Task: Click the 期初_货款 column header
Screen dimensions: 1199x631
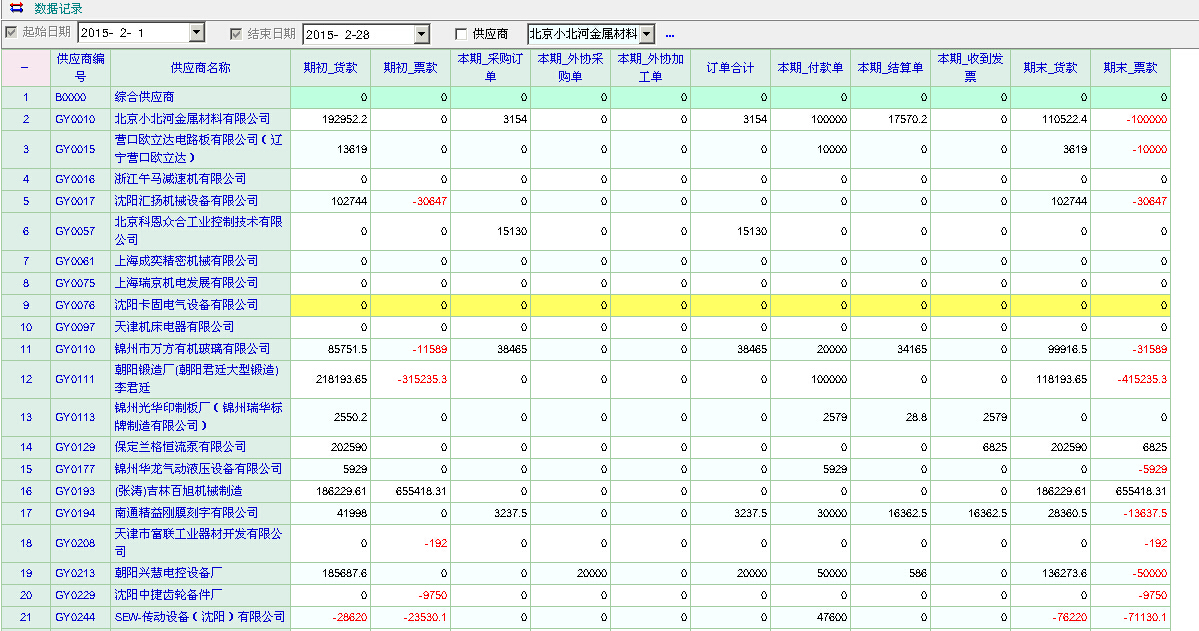Action: click(330, 68)
